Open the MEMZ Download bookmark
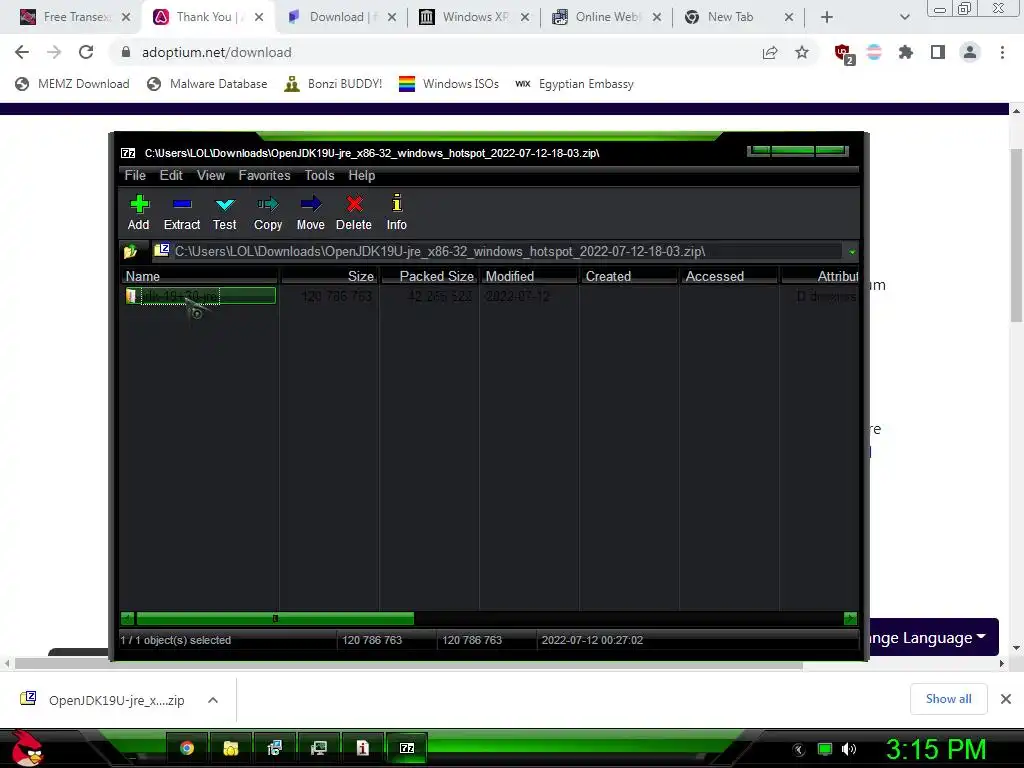Viewport: 1024px width, 768px height. [72, 84]
